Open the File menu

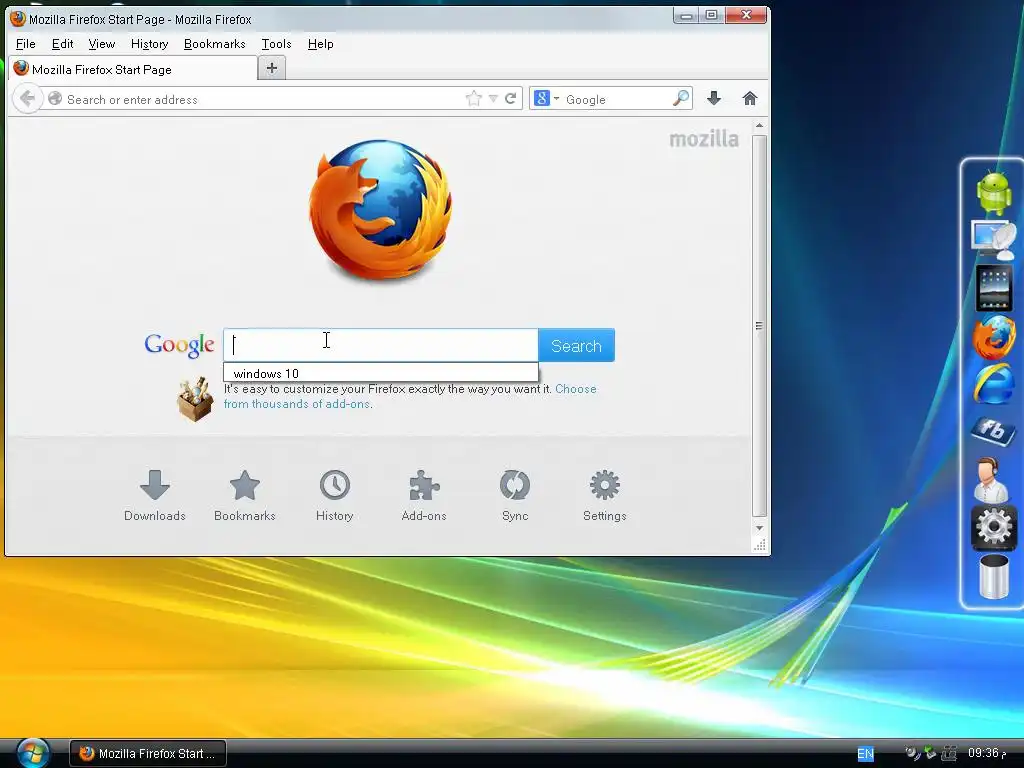pos(25,44)
